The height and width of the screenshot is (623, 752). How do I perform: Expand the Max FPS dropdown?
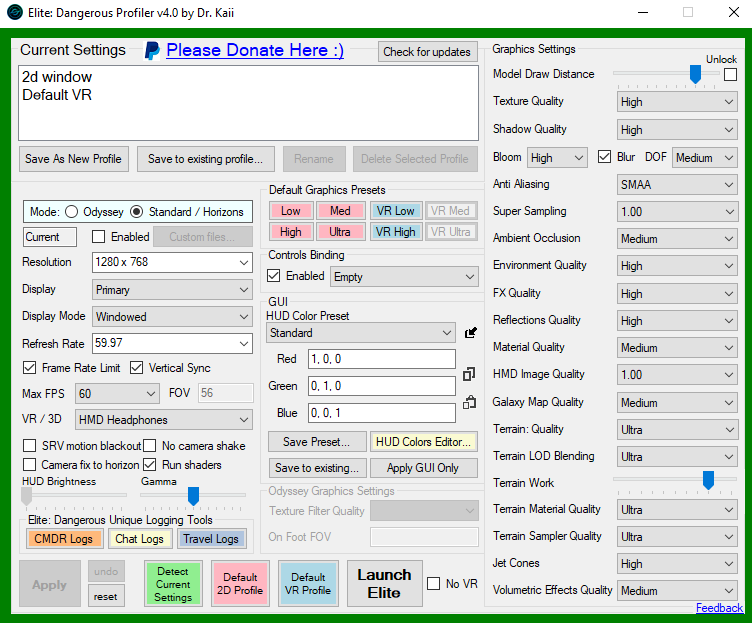117,394
